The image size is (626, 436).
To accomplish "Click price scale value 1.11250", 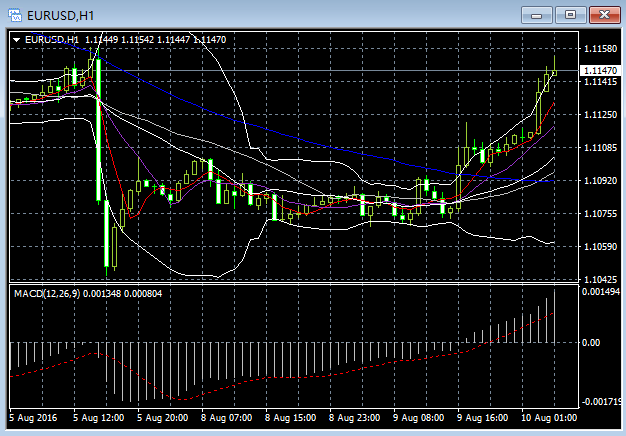I will coord(600,115).
